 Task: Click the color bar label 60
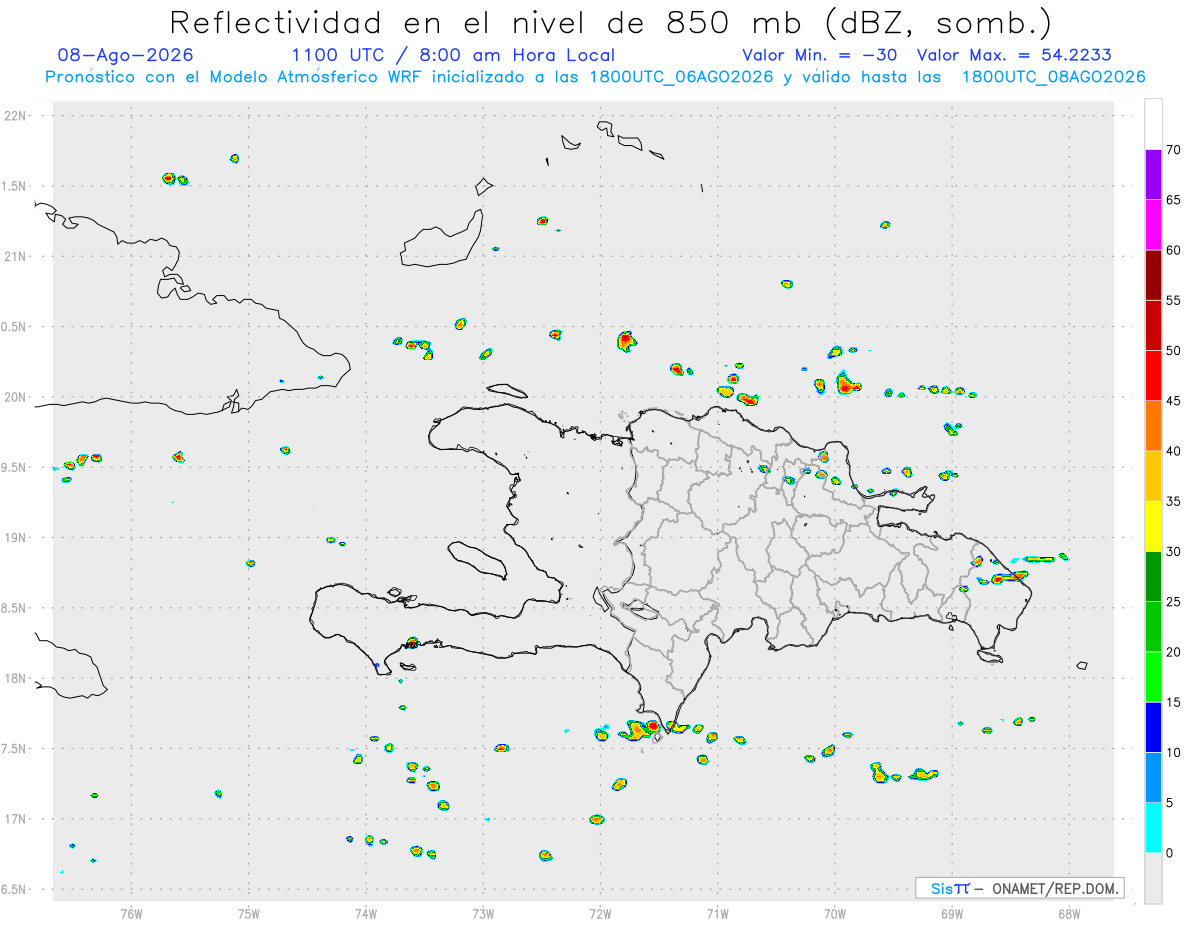pyautogui.click(x=1174, y=250)
